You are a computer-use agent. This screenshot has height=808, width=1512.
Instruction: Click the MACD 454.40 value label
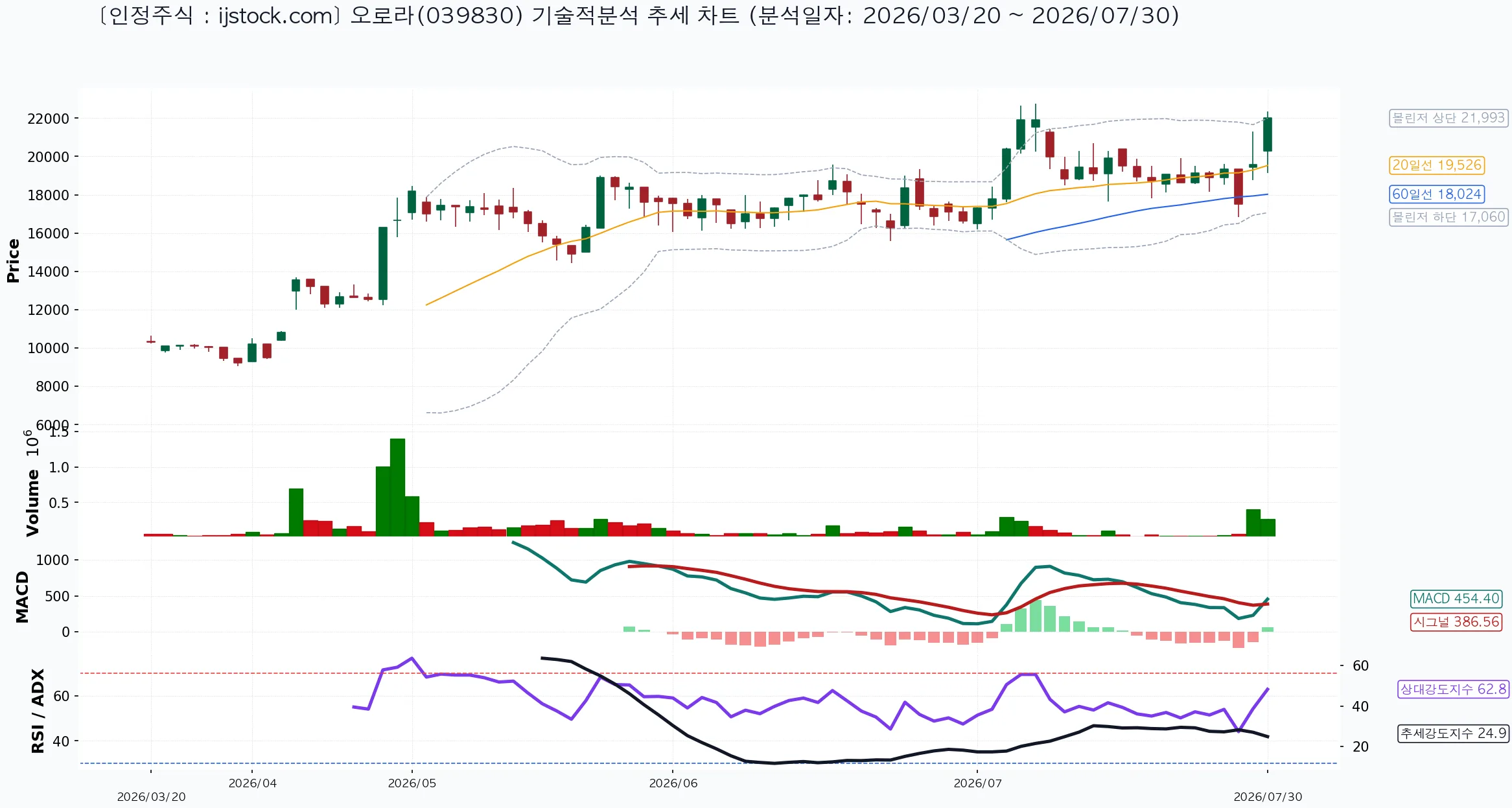1456,599
